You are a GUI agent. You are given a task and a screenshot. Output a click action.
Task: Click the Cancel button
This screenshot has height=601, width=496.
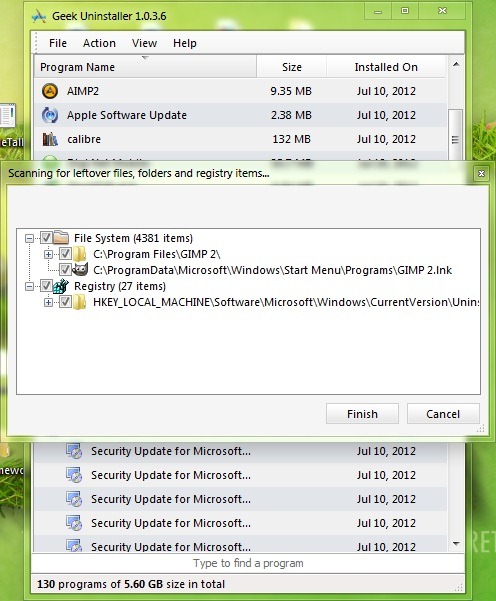tap(443, 414)
